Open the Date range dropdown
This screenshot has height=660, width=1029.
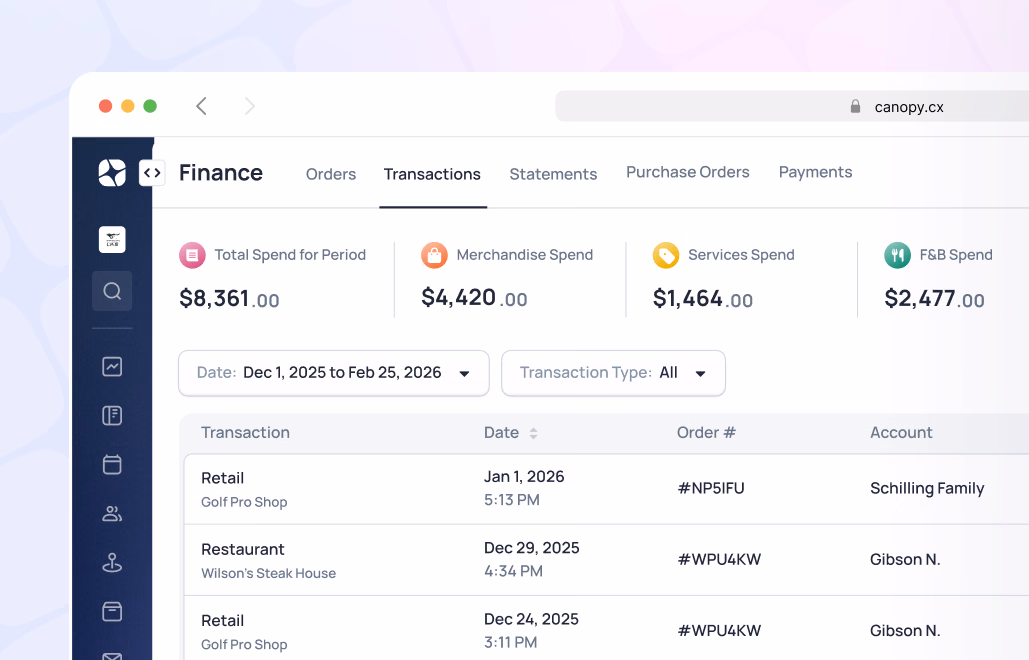(334, 373)
